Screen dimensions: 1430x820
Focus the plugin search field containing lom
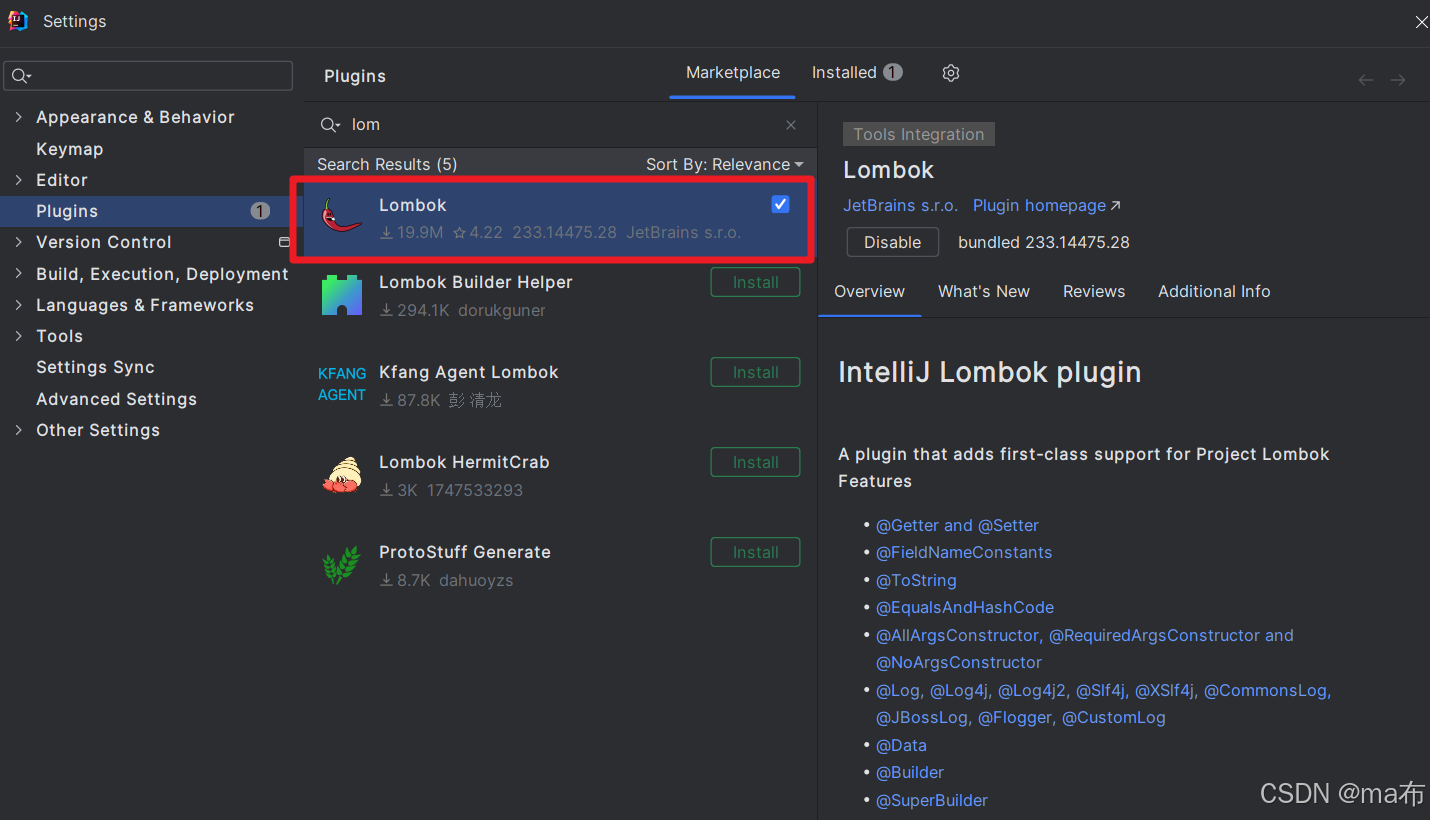560,125
